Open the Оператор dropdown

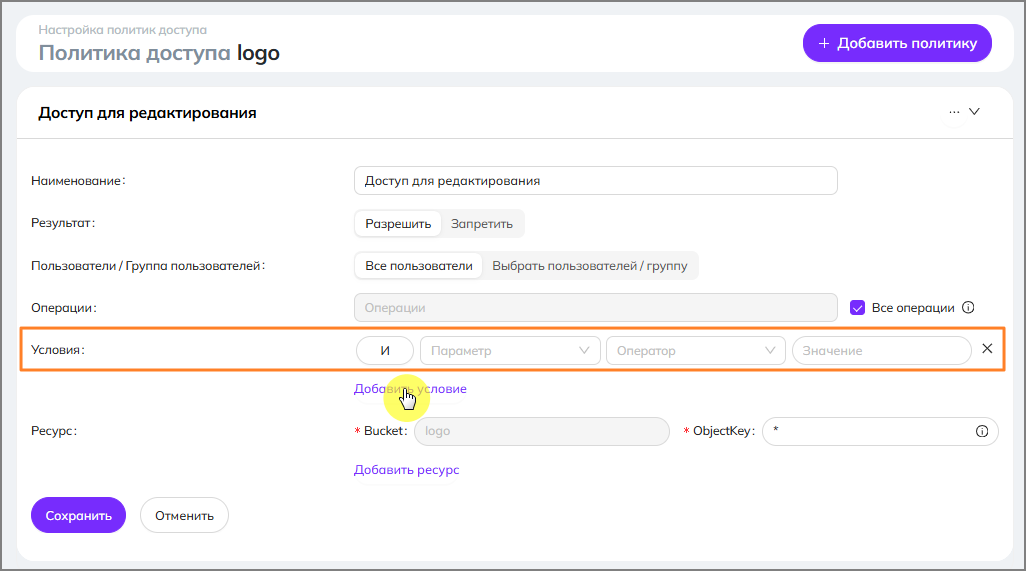[x=696, y=351]
